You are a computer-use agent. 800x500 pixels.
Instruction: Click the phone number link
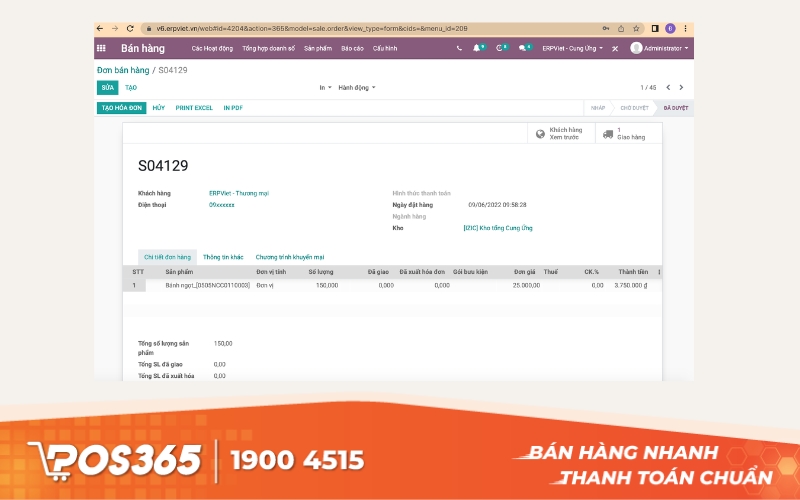pyautogui.click(x=221, y=205)
